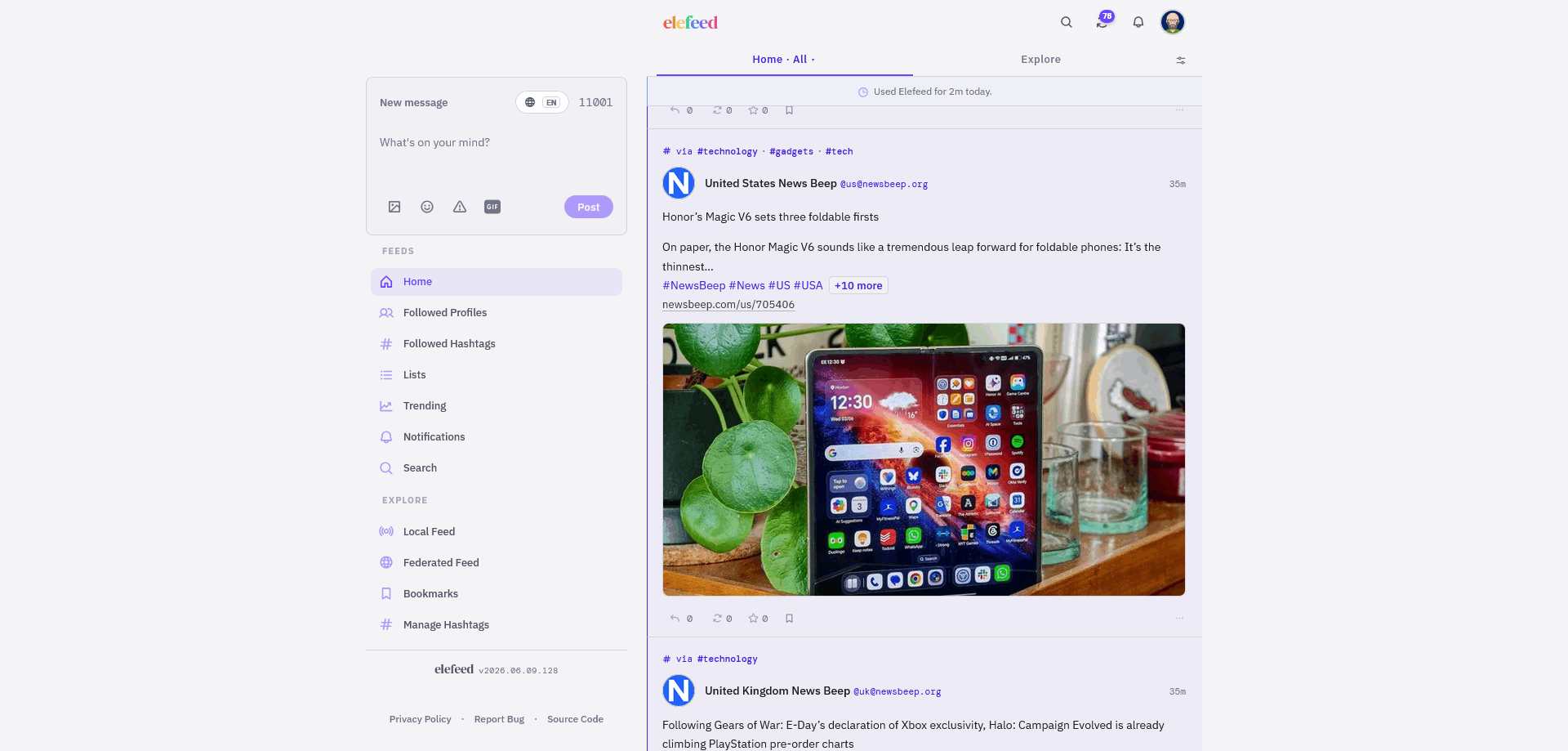Open Lists in the sidebar
The width and height of the screenshot is (1568, 751).
pyautogui.click(x=497, y=375)
